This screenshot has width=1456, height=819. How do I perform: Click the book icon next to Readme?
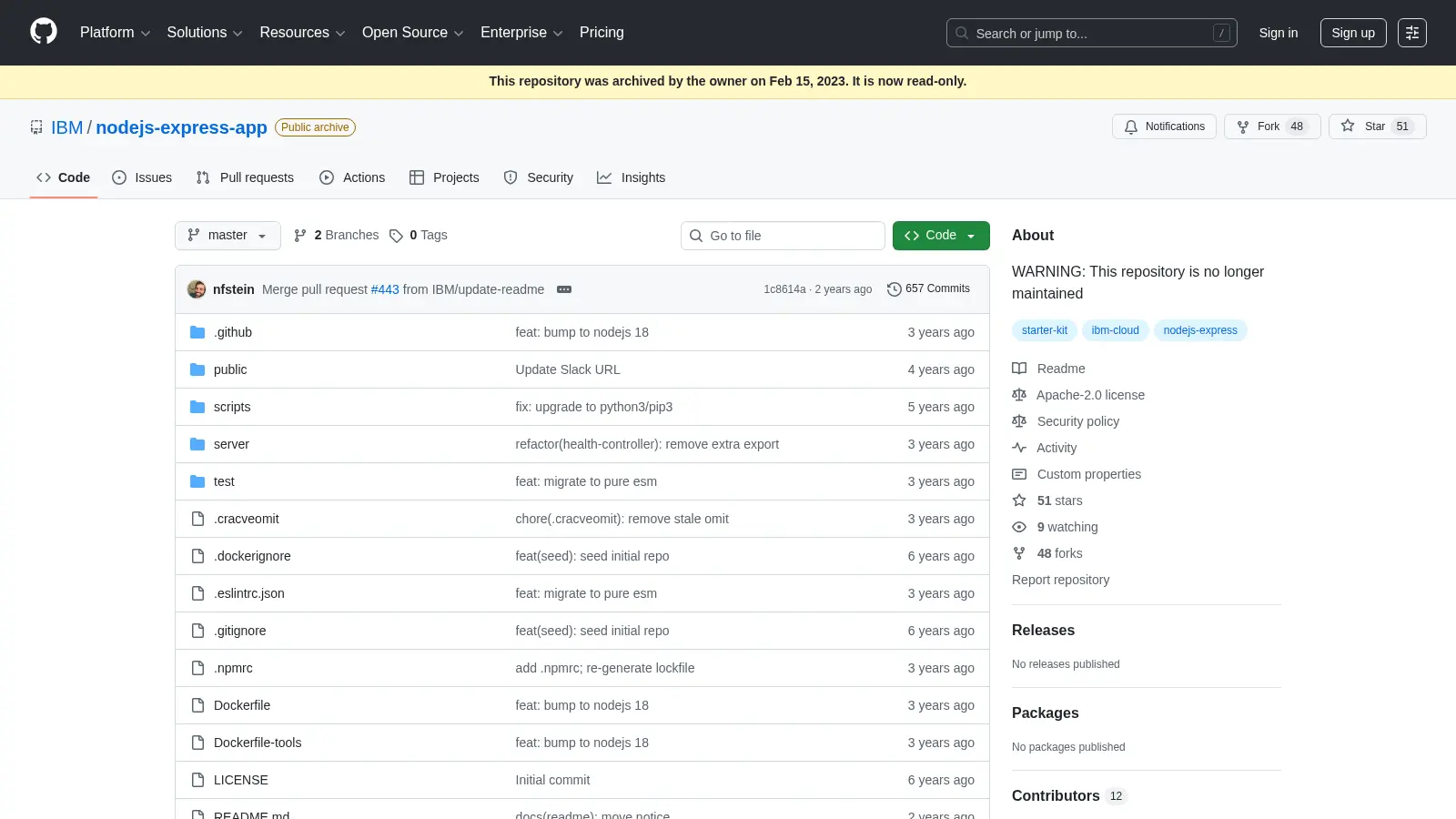pyautogui.click(x=1019, y=369)
